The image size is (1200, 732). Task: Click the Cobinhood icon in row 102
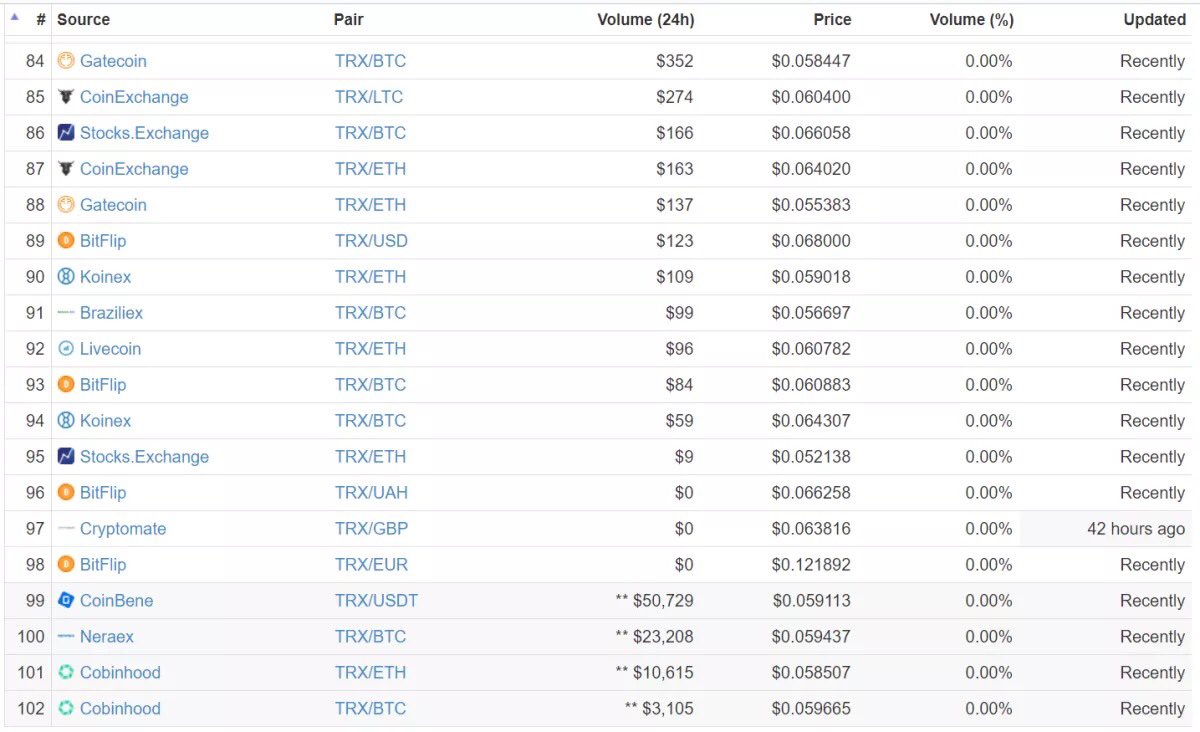pos(66,709)
